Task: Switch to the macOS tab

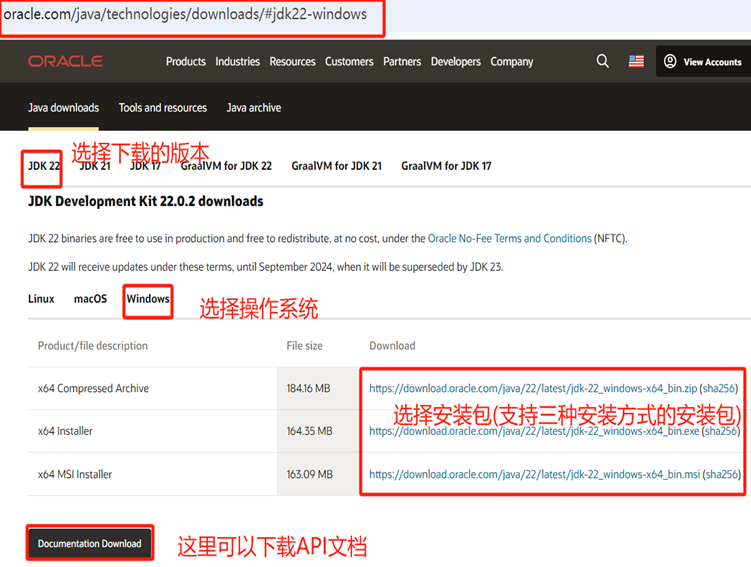Action: coord(91,299)
